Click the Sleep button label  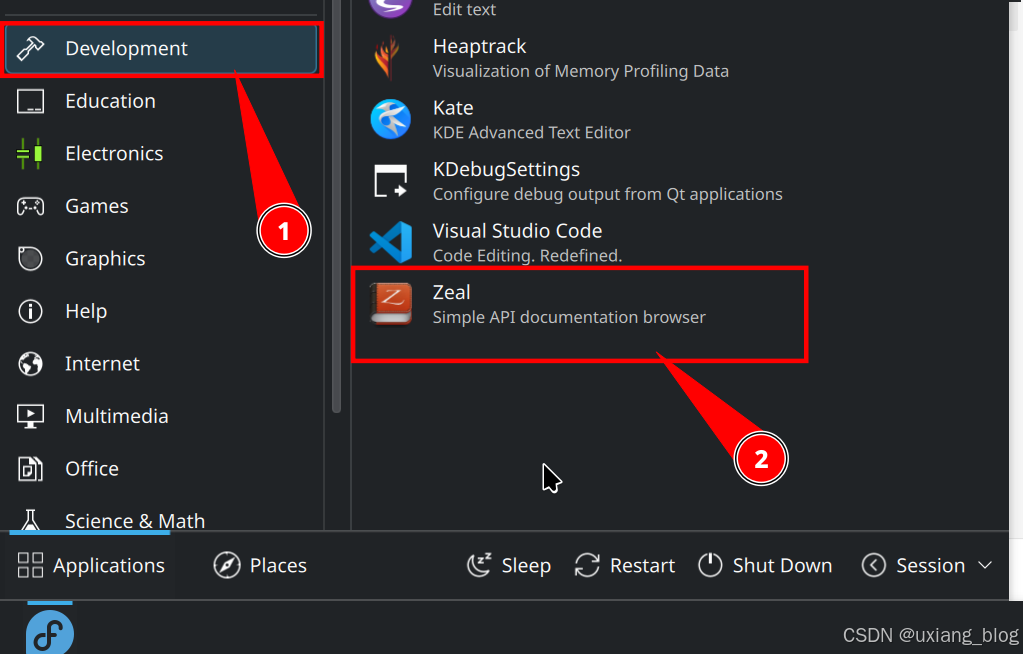click(x=526, y=565)
